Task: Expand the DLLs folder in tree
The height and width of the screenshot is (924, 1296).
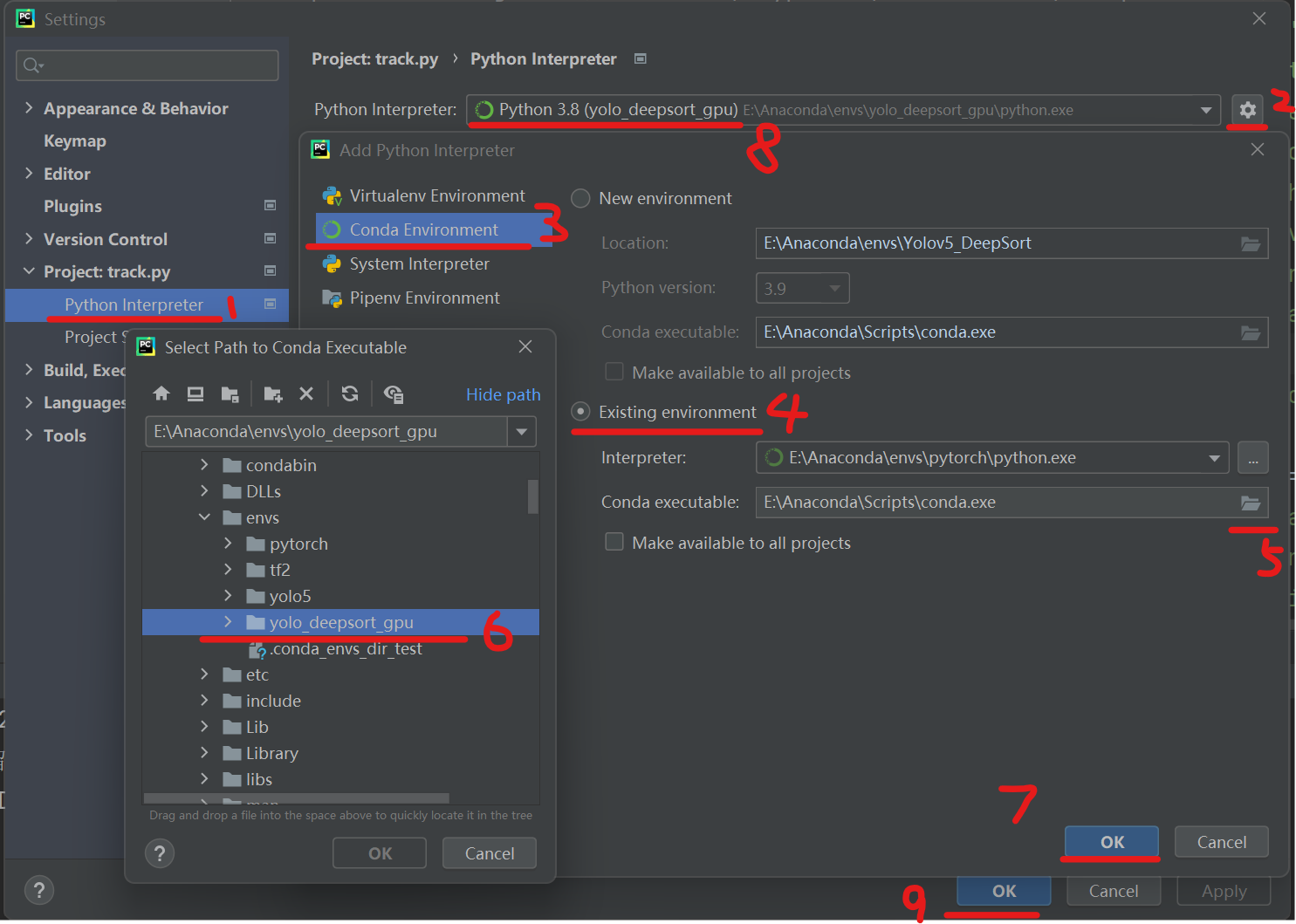Action: (204, 491)
